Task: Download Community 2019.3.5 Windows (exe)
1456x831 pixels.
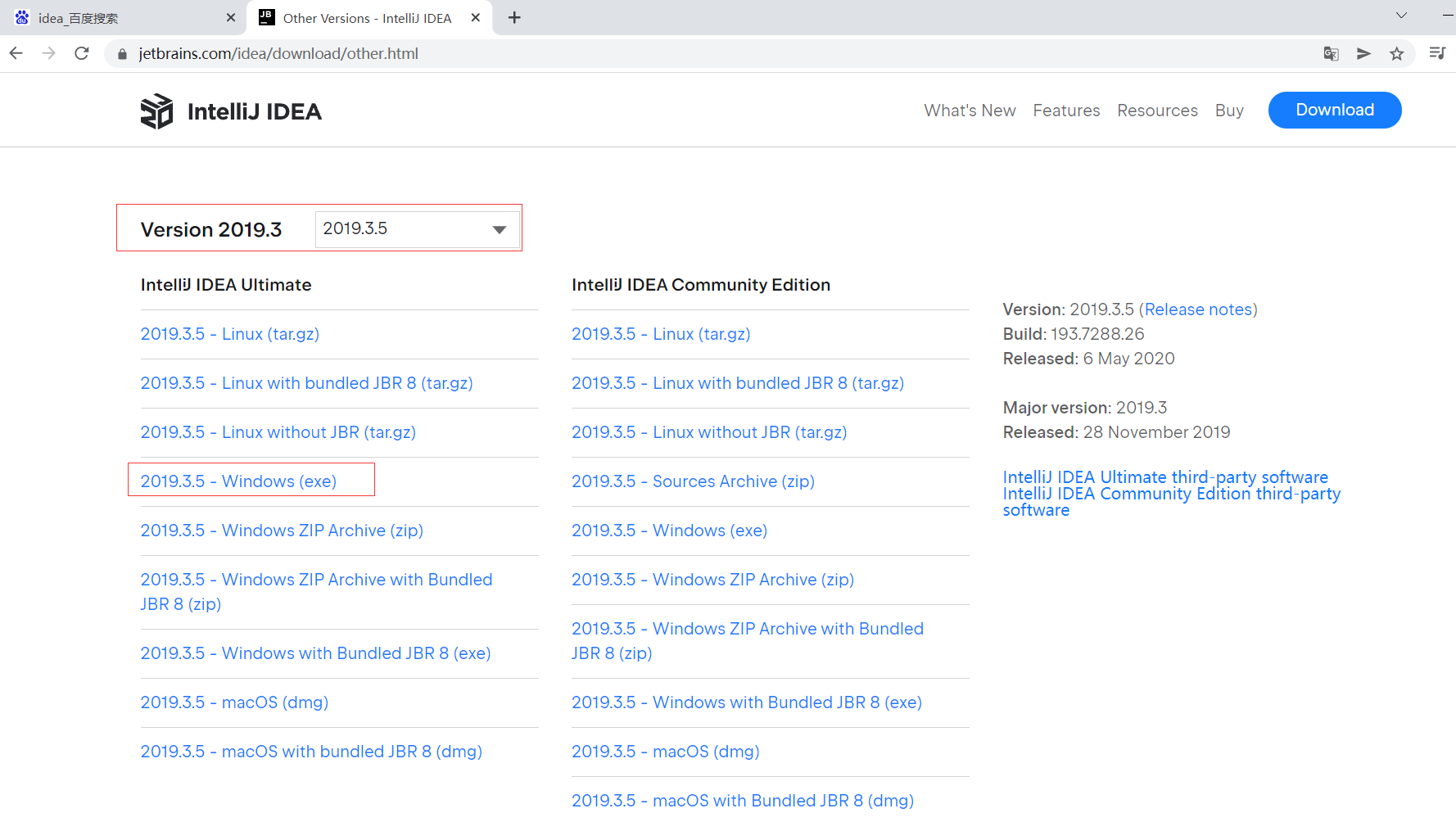Action: click(x=669, y=531)
